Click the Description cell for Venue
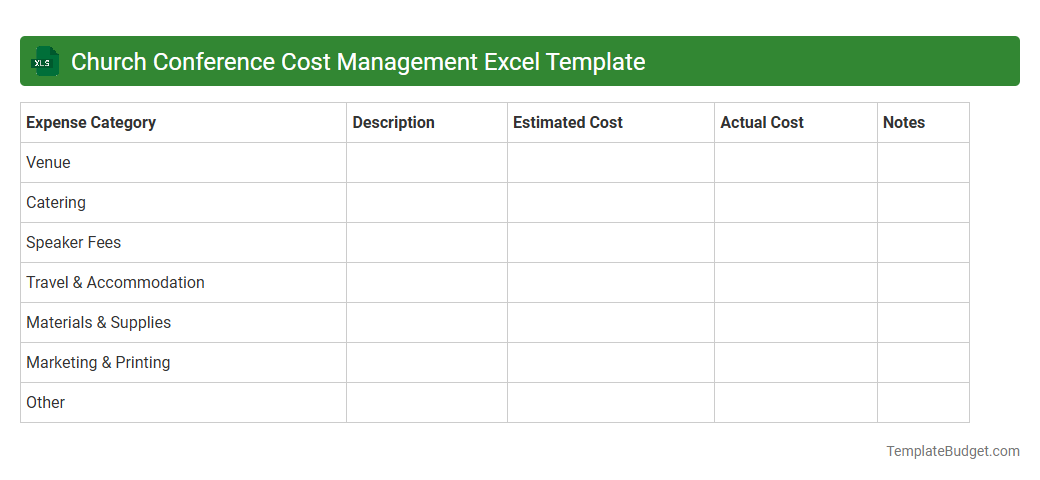The image size is (1040, 480). [427, 163]
